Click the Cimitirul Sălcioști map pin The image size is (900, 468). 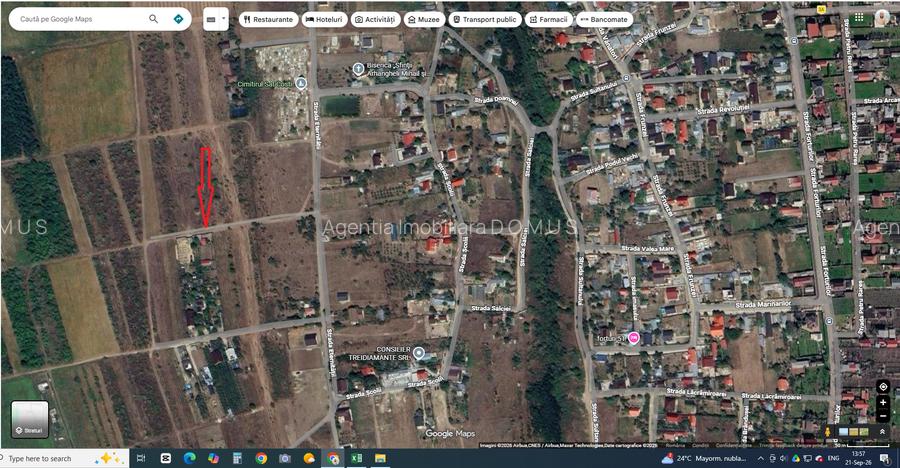pyautogui.click(x=301, y=84)
